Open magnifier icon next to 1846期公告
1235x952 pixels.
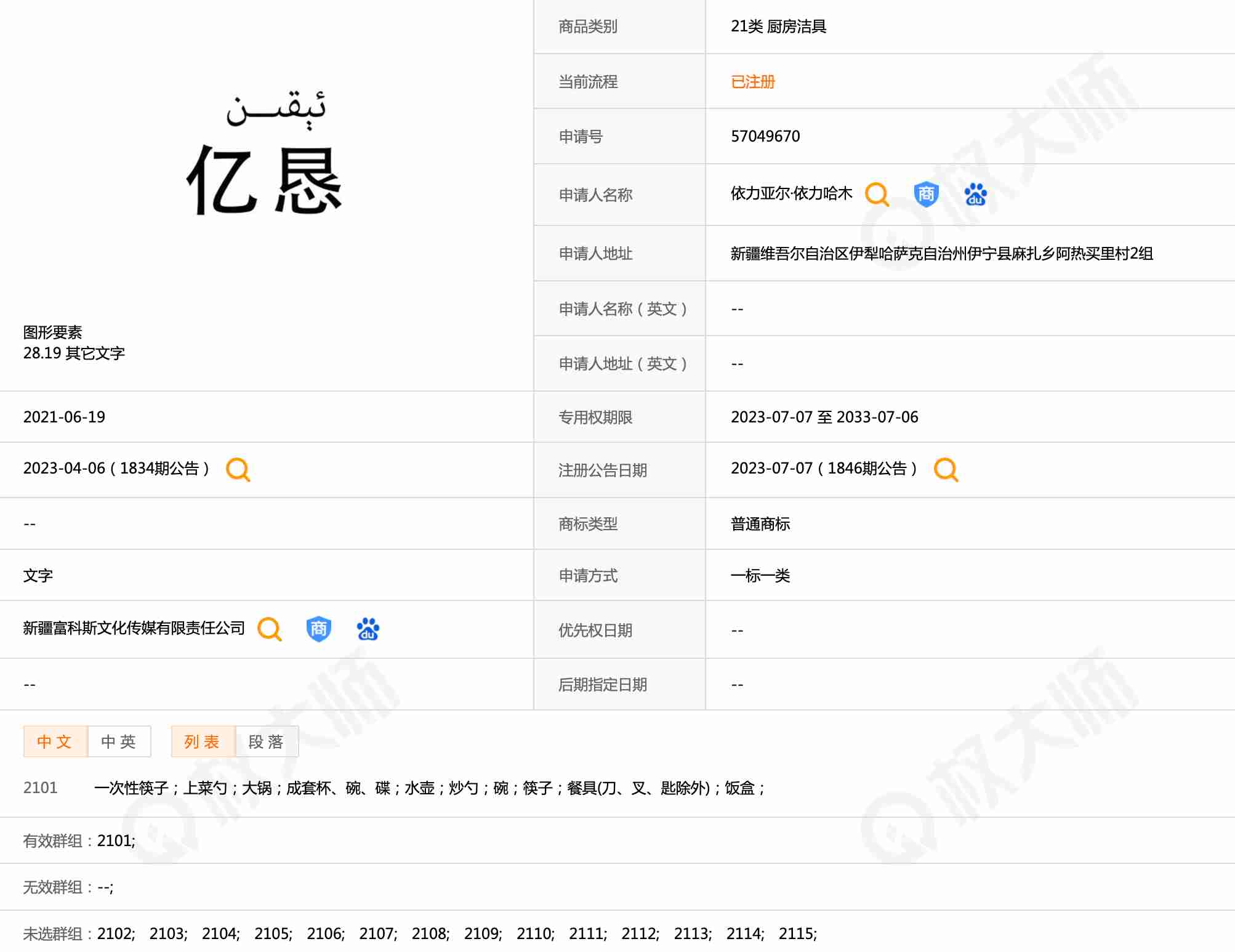946,469
